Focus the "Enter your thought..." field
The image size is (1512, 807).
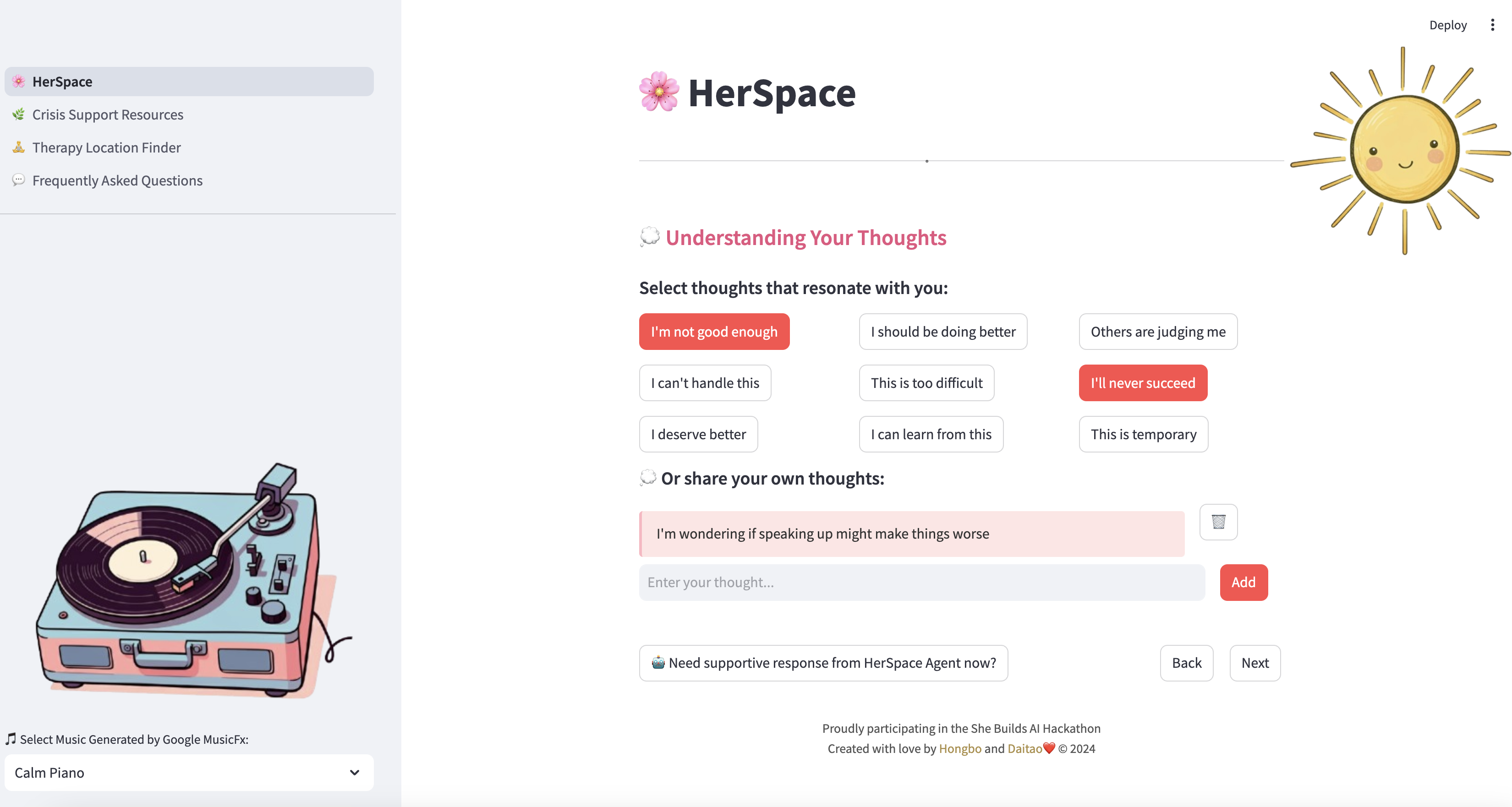(x=921, y=582)
